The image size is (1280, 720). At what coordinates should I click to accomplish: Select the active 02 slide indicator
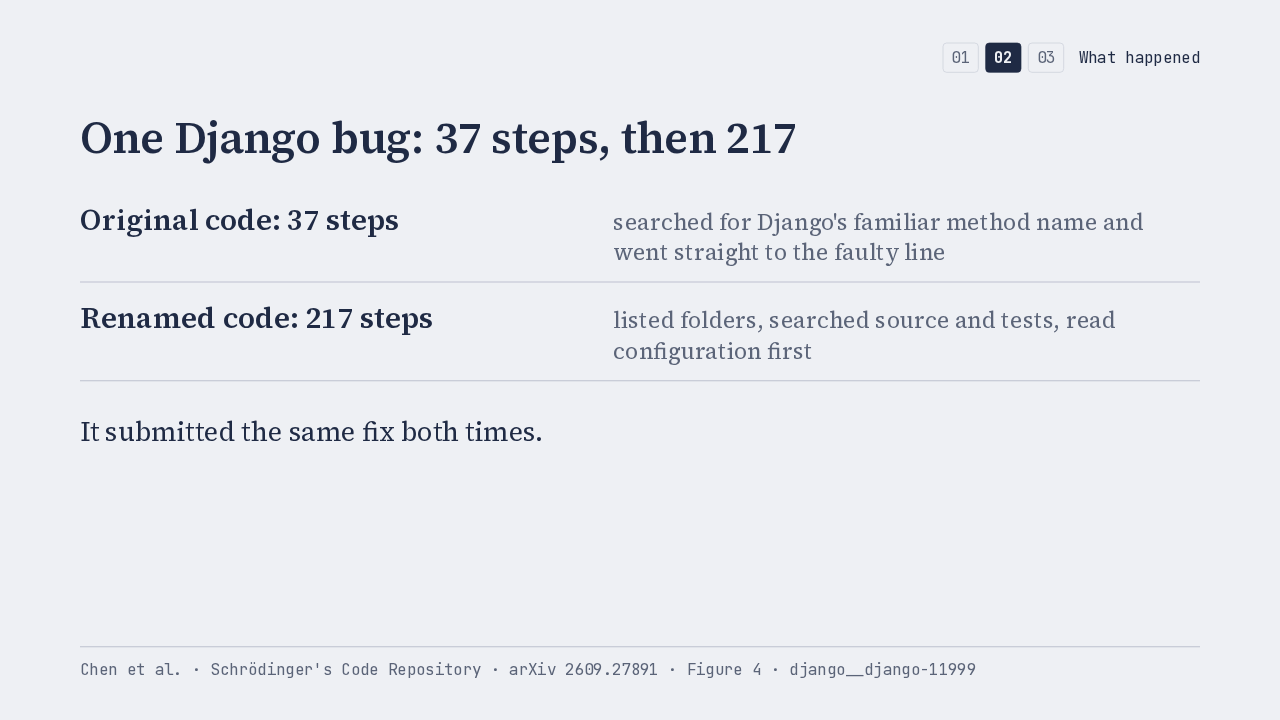pyautogui.click(x=1003, y=58)
